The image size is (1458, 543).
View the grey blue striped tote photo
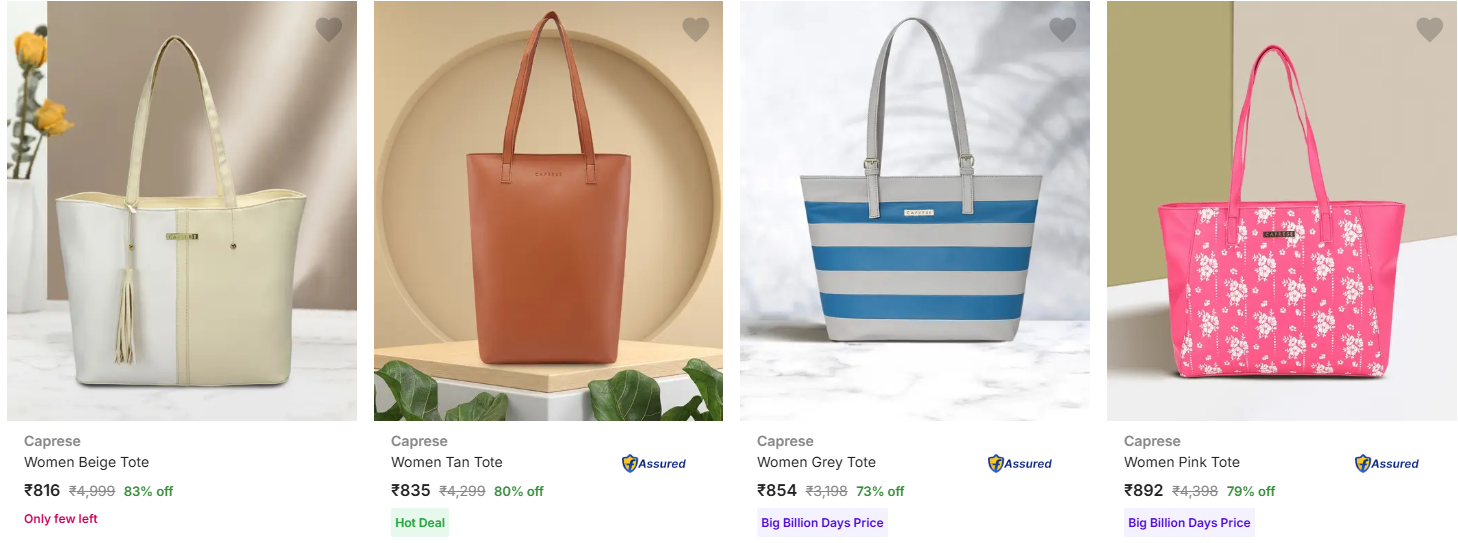pos(915,211)
